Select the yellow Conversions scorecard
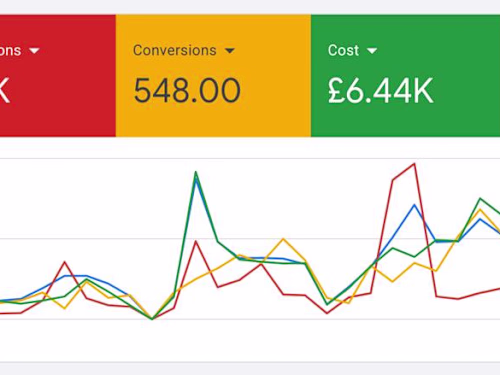 pos(213,76)
